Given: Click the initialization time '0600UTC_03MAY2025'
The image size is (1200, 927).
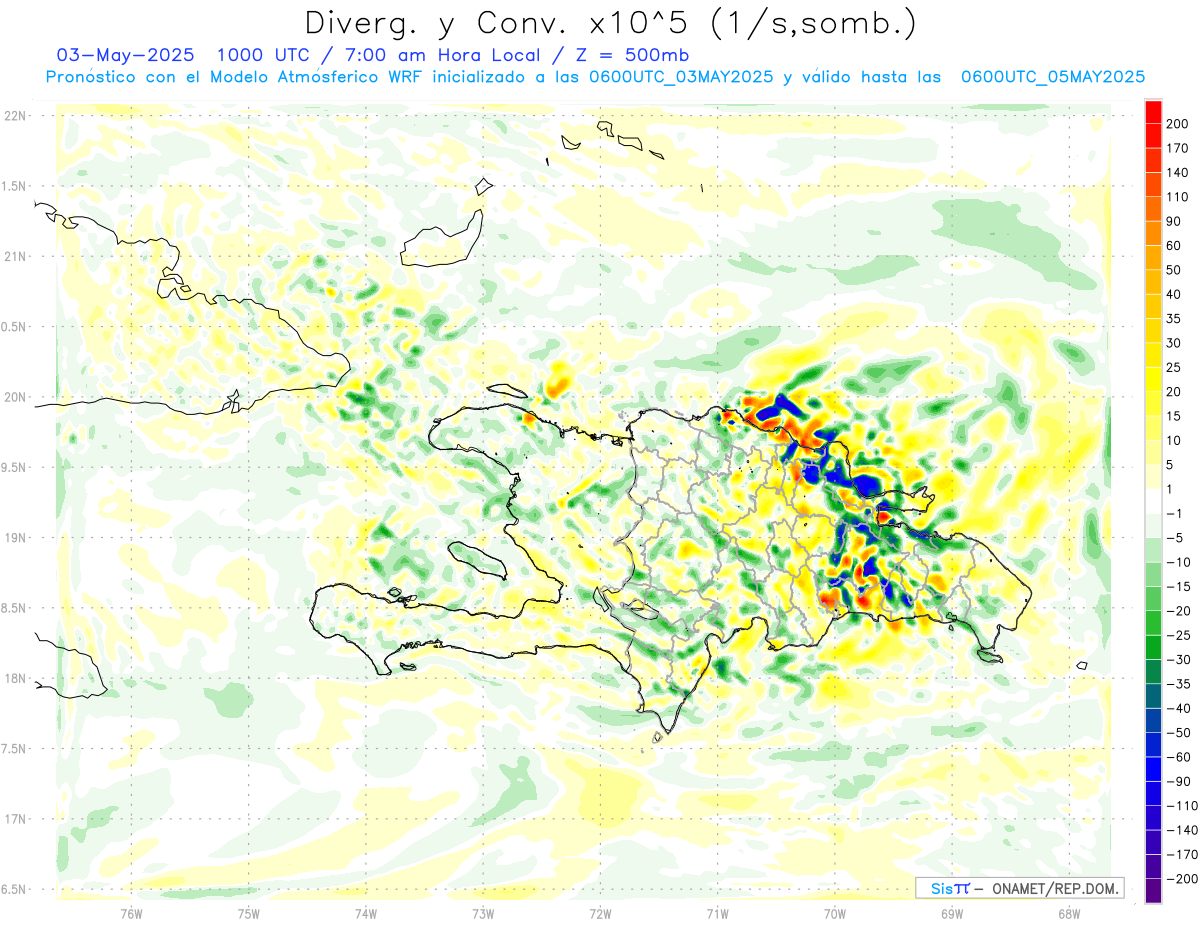Looking at the screenshot, I should (x=681, y=77).
